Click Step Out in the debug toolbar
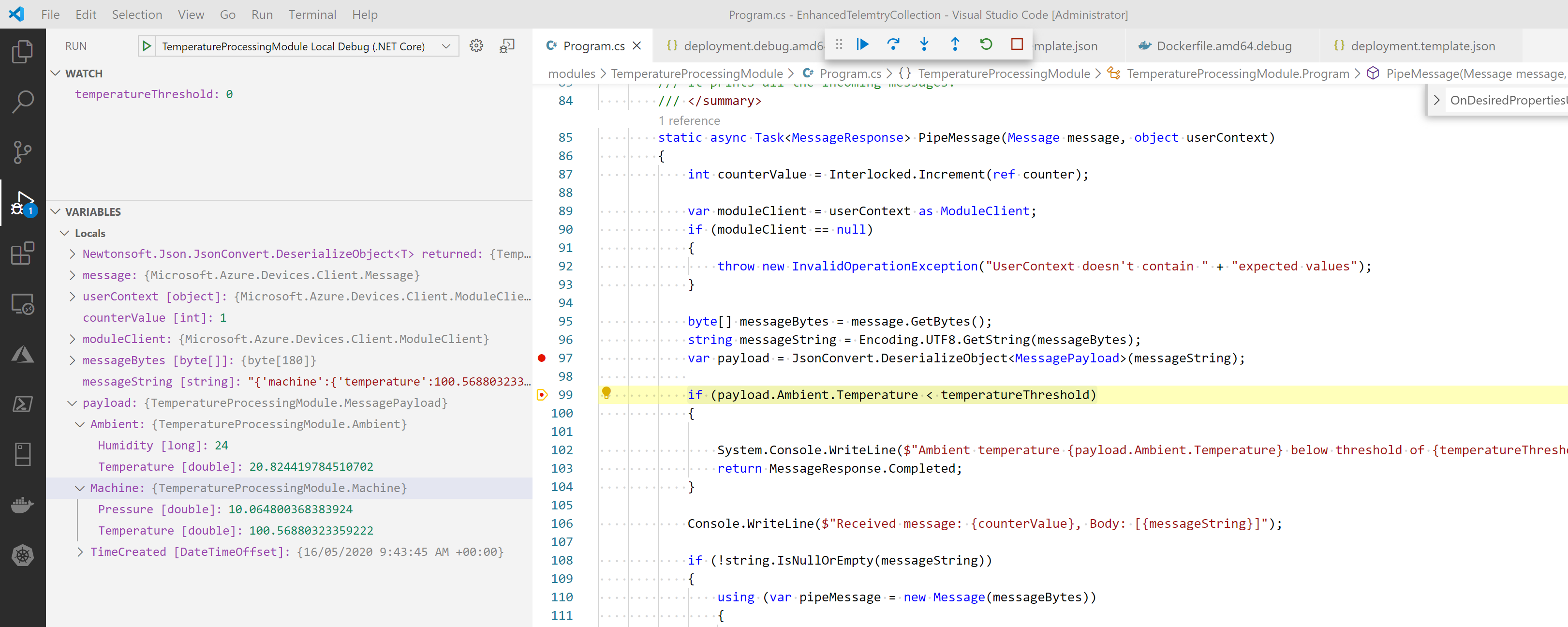1568x627 pixels. point(955,45)
